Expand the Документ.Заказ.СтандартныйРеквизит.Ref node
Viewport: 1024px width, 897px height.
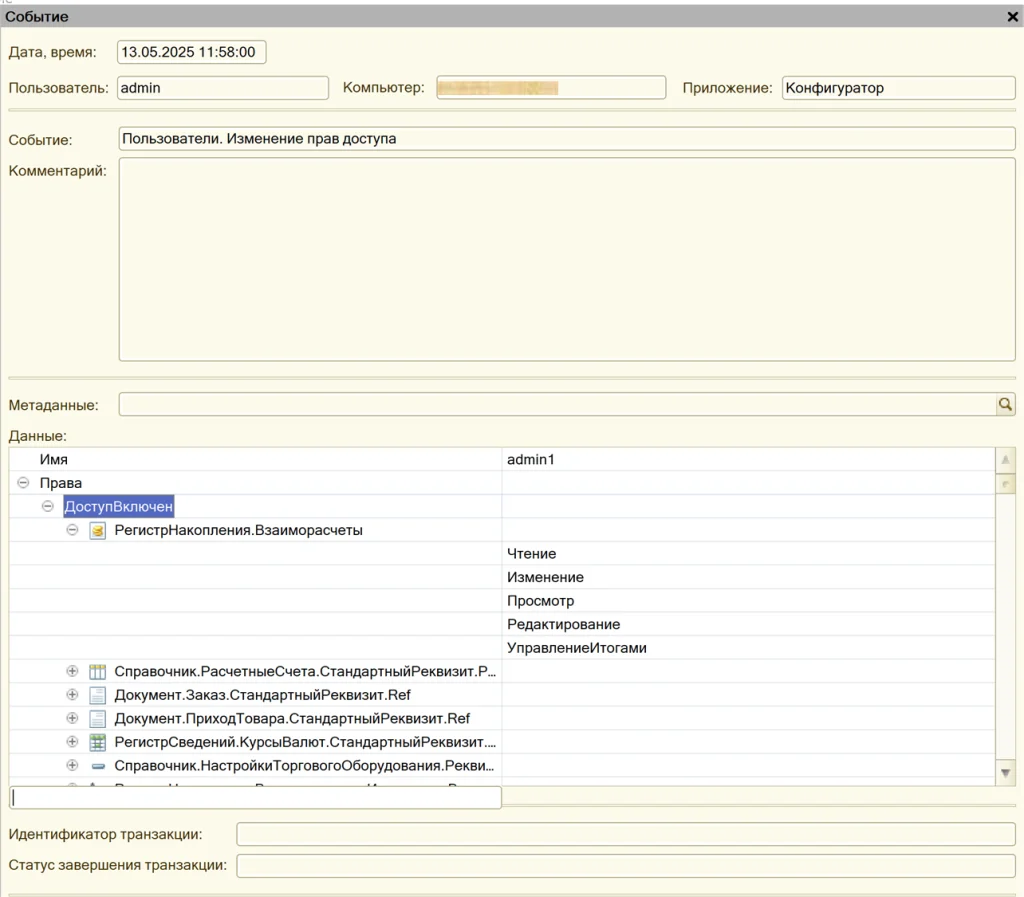[x=72, y=695]
